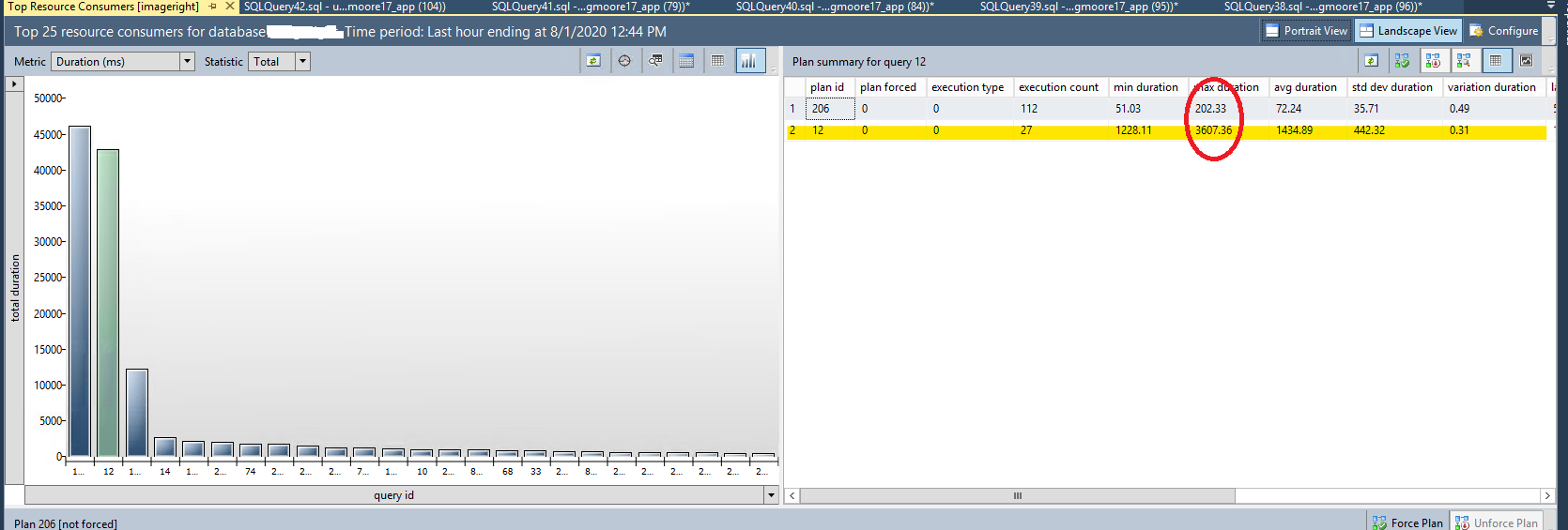1568x530 pixels.
Task: Click the Force Plan button
Action: click(x=1407, y=522)
